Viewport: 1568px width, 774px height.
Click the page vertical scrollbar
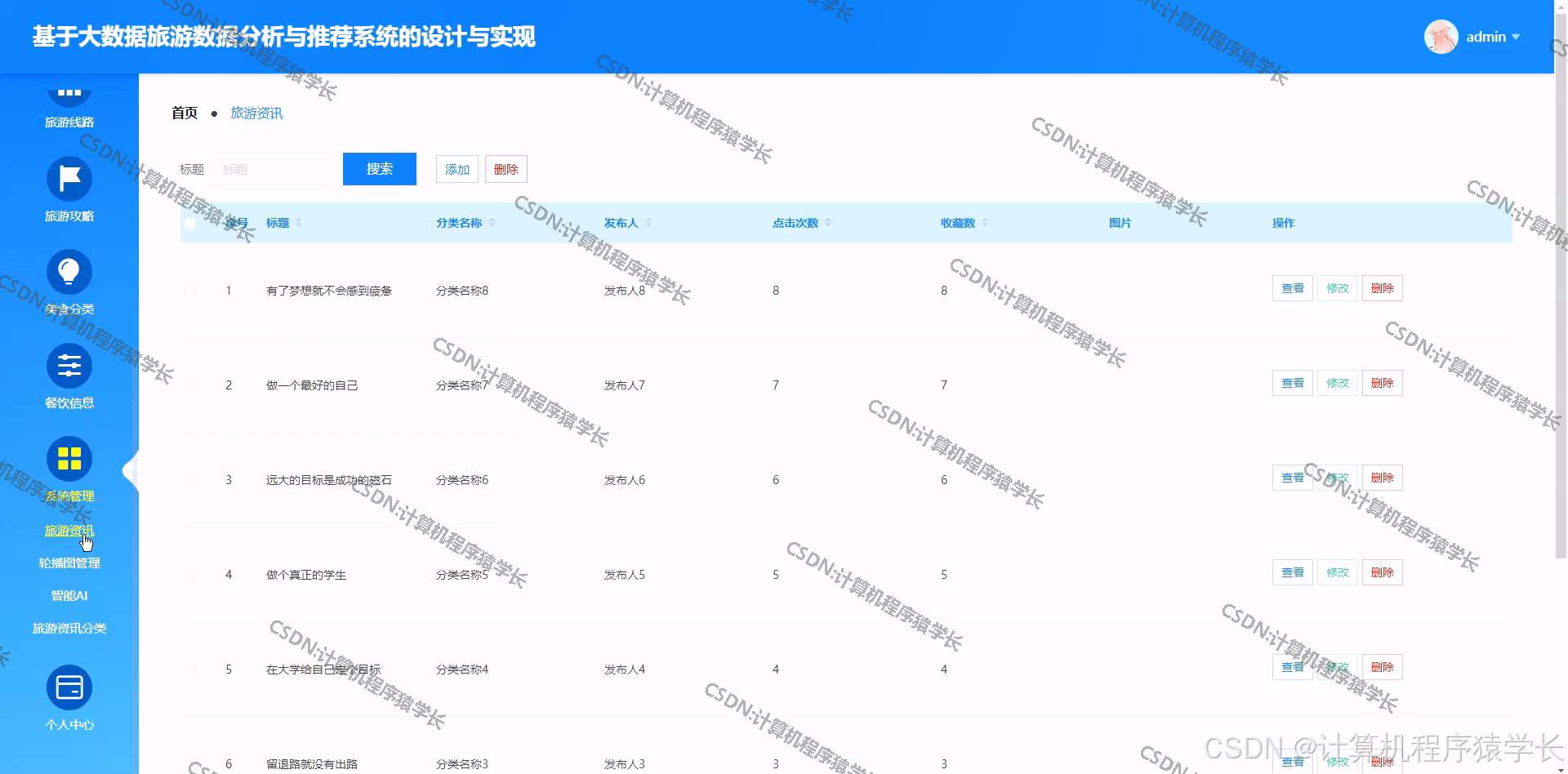coord(1561,286)
